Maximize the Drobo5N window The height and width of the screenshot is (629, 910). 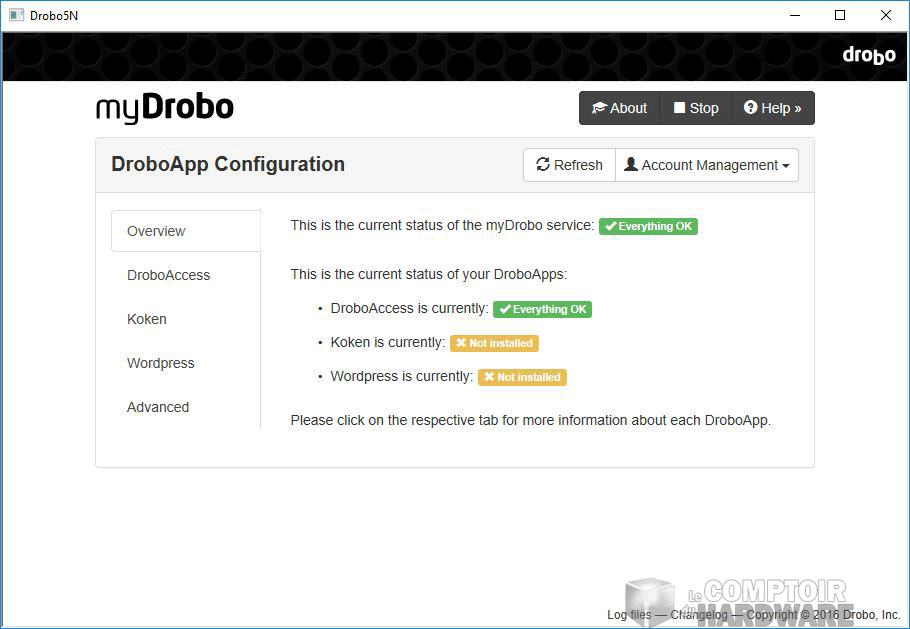(x=840, y=15)
